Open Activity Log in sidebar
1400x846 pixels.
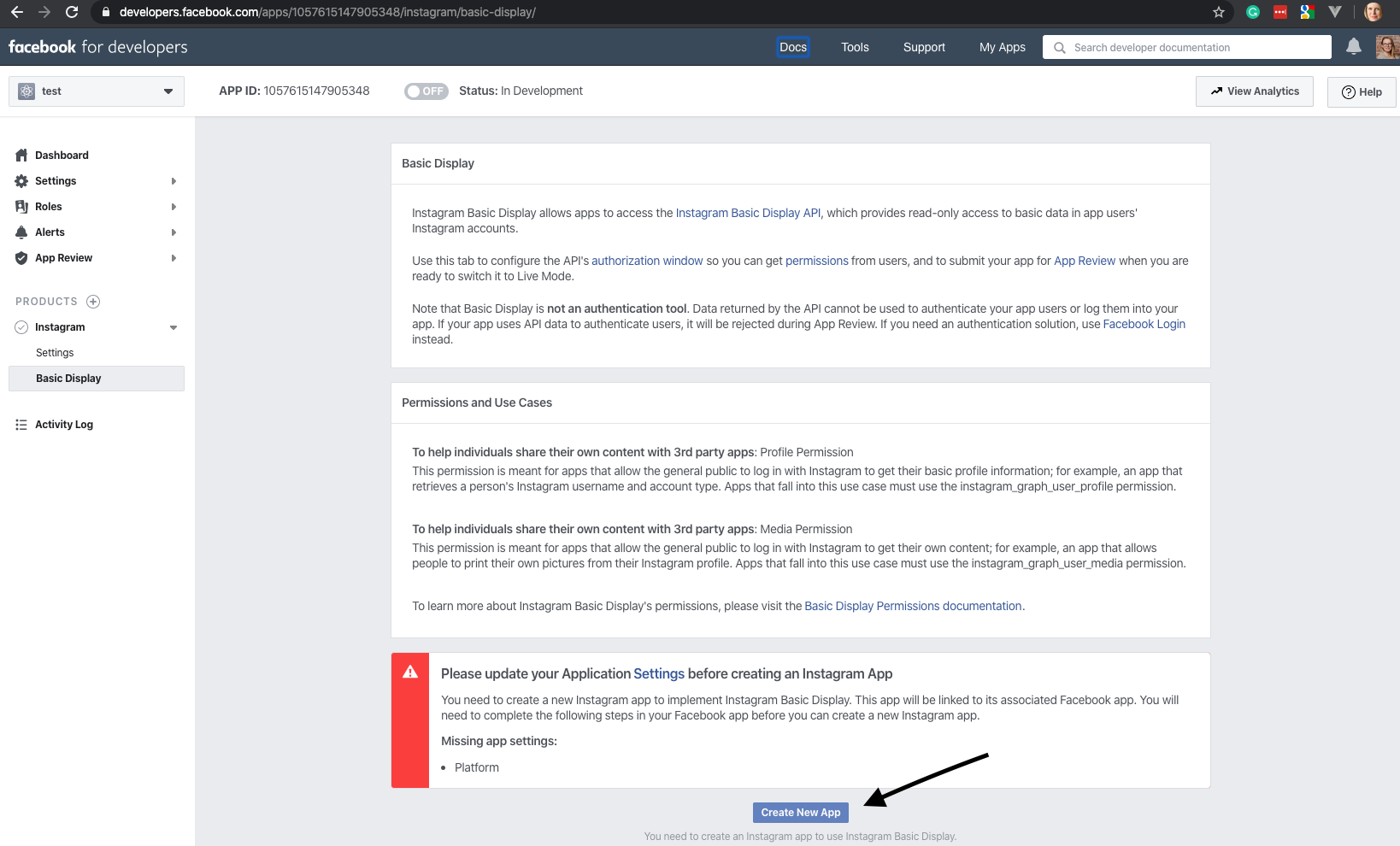(64, 425)
